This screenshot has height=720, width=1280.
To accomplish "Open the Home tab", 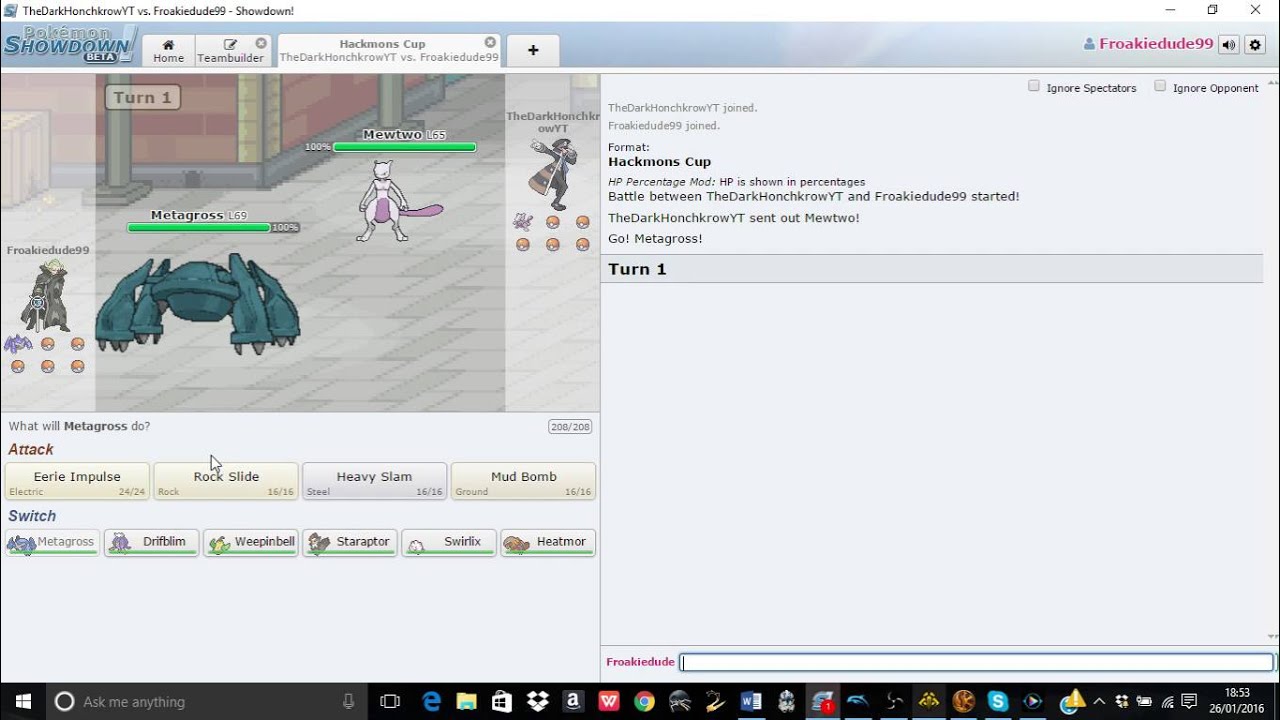I will [x=168, y=51].
